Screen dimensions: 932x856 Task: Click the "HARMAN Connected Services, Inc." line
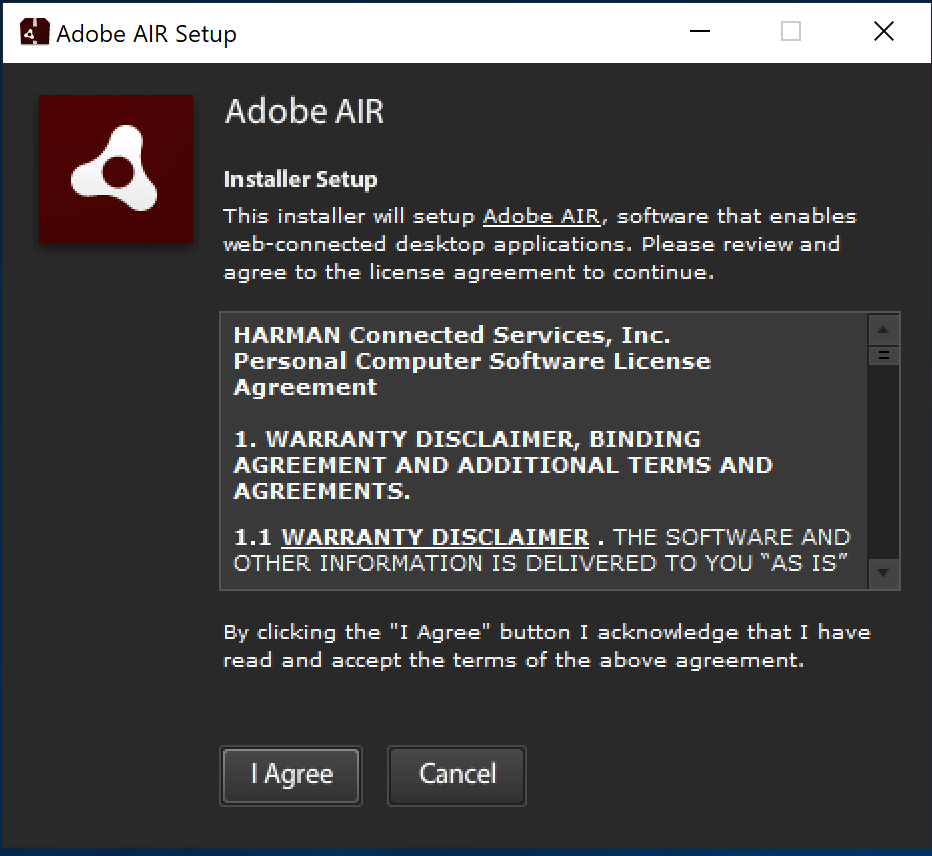coord(452,335)
